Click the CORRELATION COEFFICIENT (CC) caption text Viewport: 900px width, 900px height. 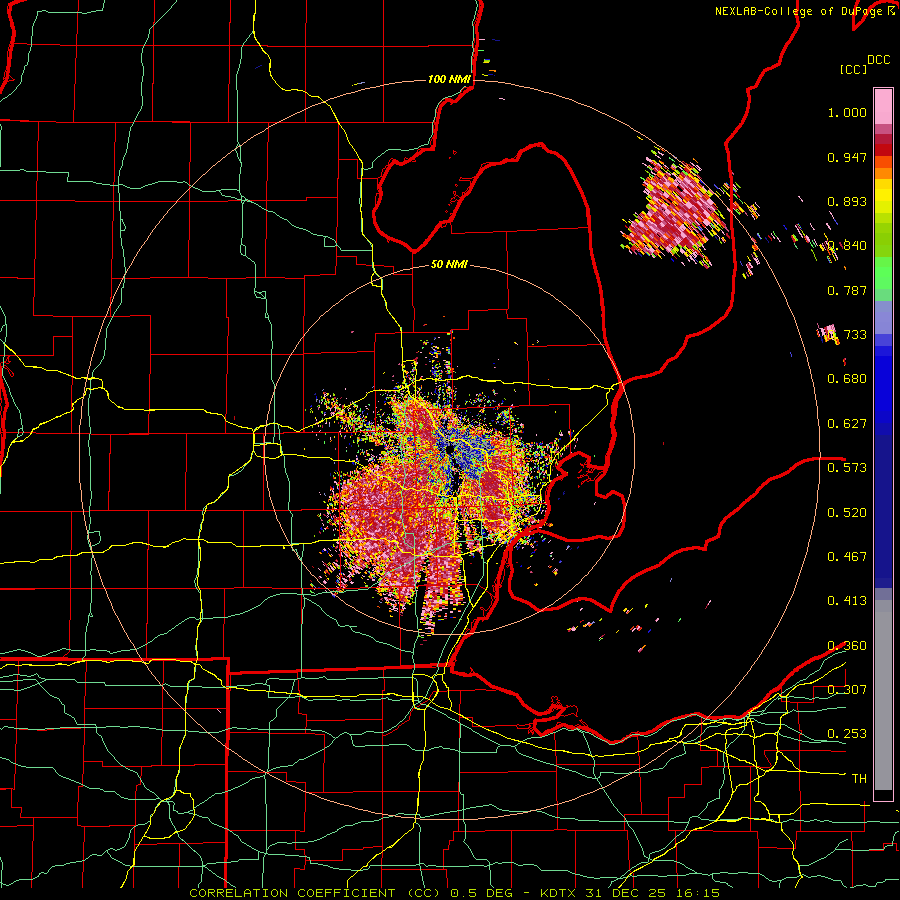point(315,893)
